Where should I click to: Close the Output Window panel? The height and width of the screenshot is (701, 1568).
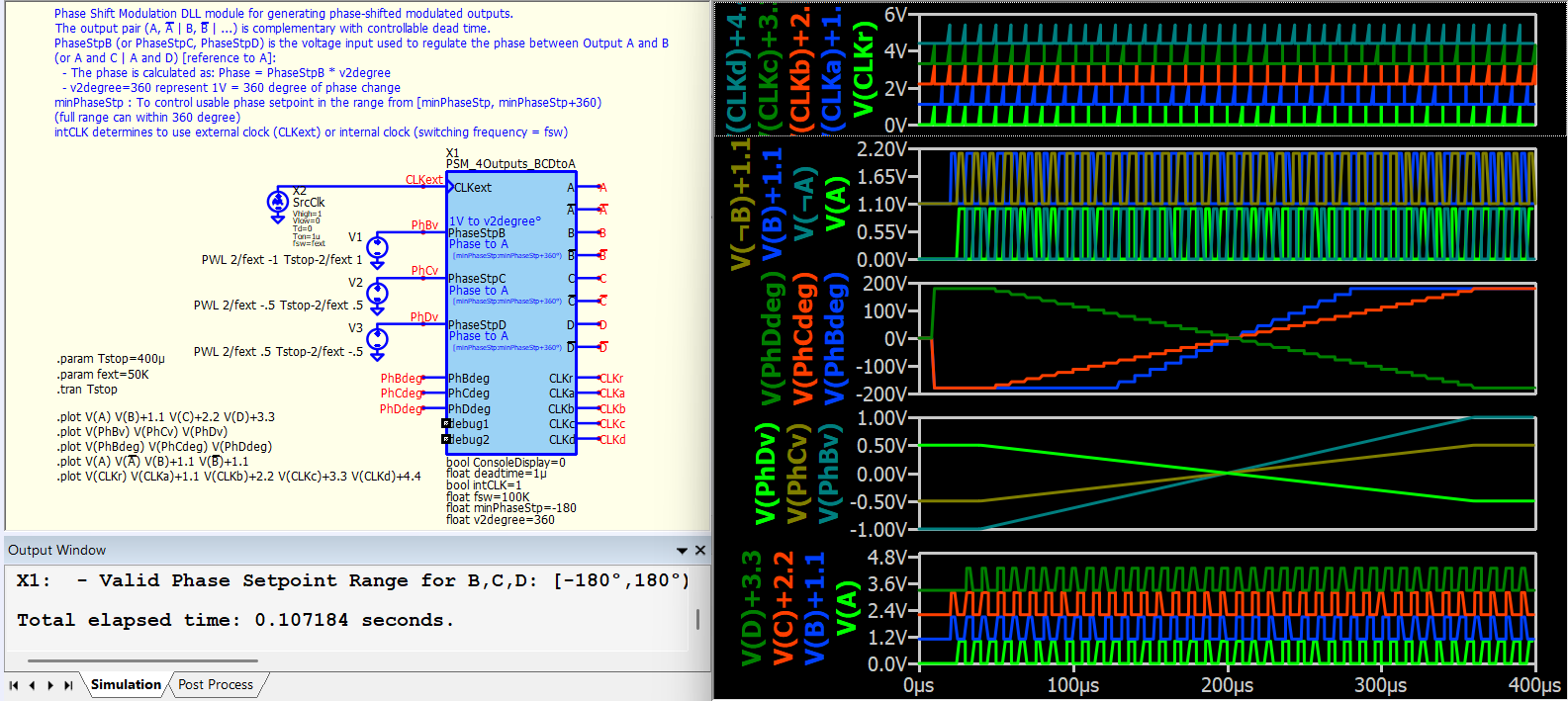tap(700, 550)
